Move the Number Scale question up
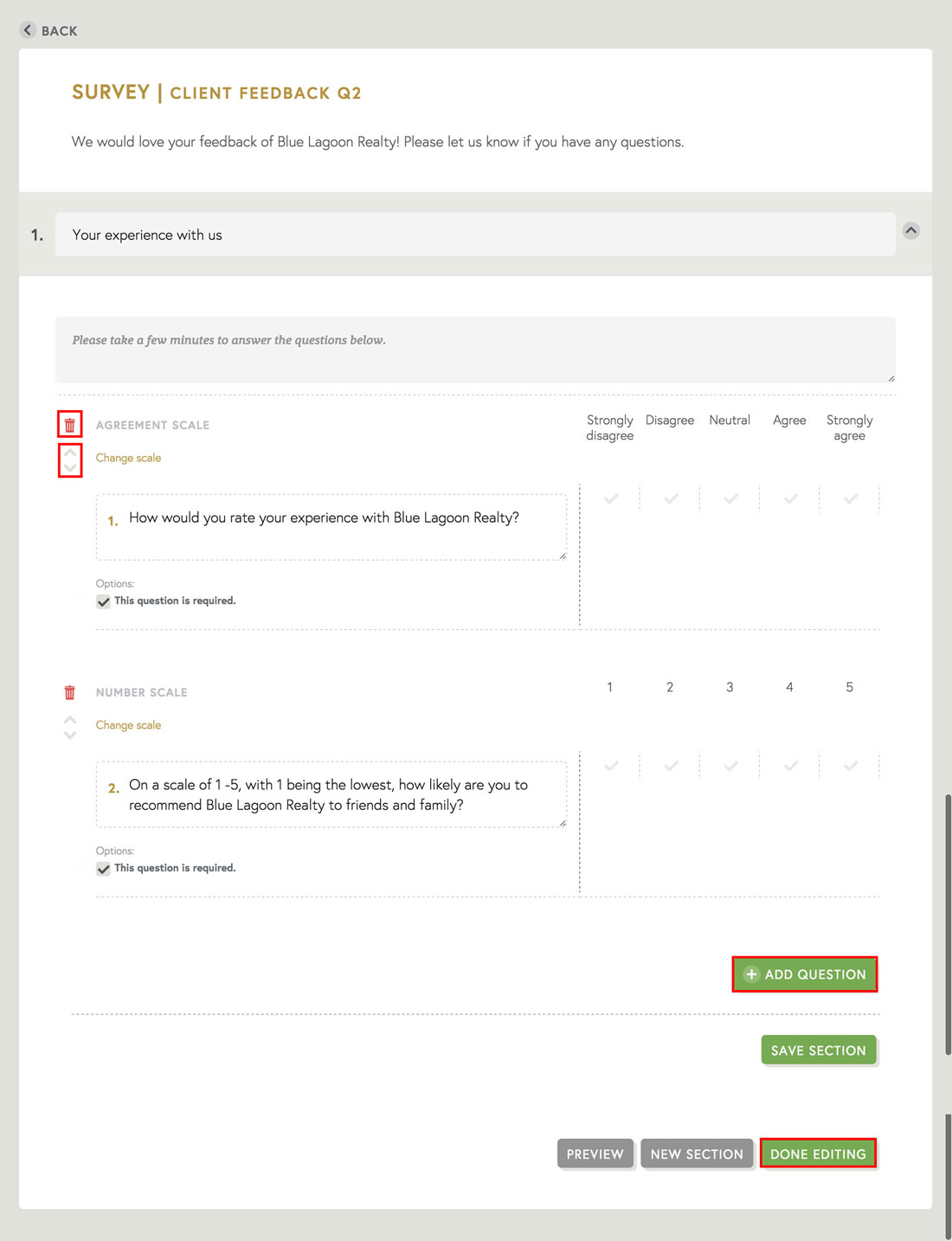 pyautogui.click(x=69, y=718)
